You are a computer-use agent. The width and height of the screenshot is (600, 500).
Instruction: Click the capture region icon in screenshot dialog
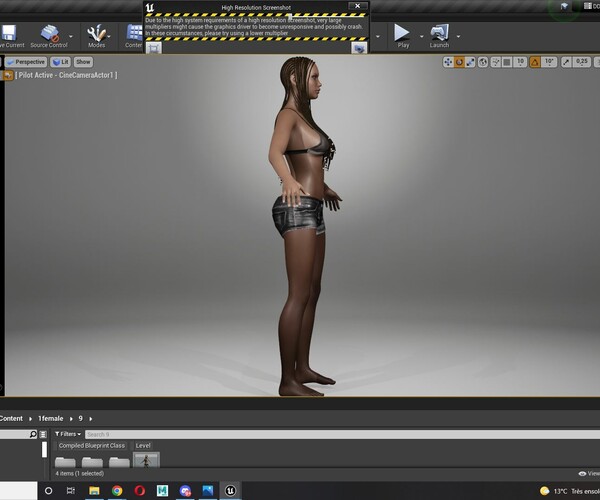[154, 48]
